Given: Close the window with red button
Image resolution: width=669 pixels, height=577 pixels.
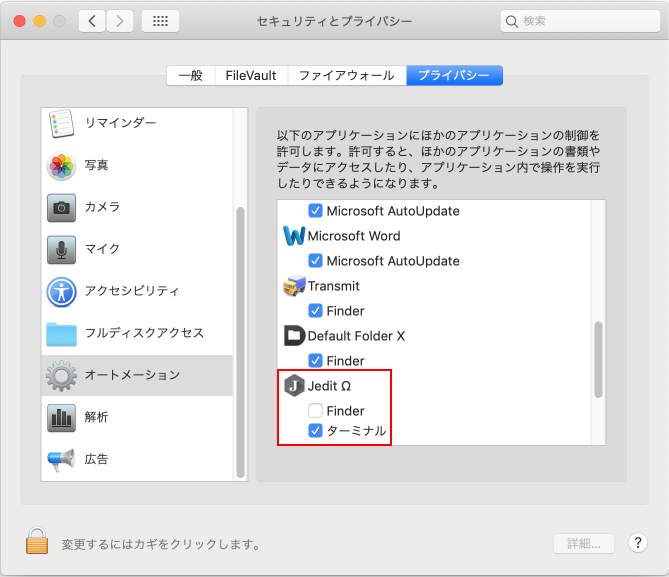Looking at the screenshot, I should pyautogui.click(x=20, y=21).
